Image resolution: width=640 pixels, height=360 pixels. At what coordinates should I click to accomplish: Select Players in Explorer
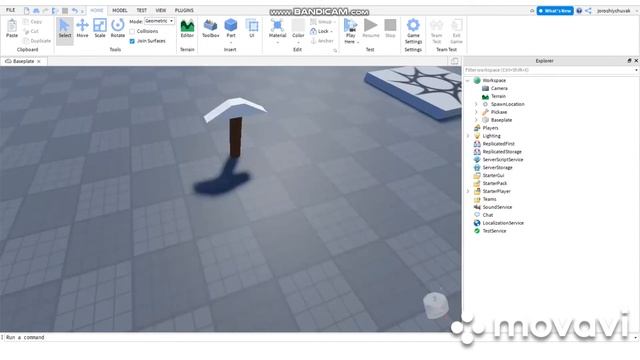(x=490, y=128)
